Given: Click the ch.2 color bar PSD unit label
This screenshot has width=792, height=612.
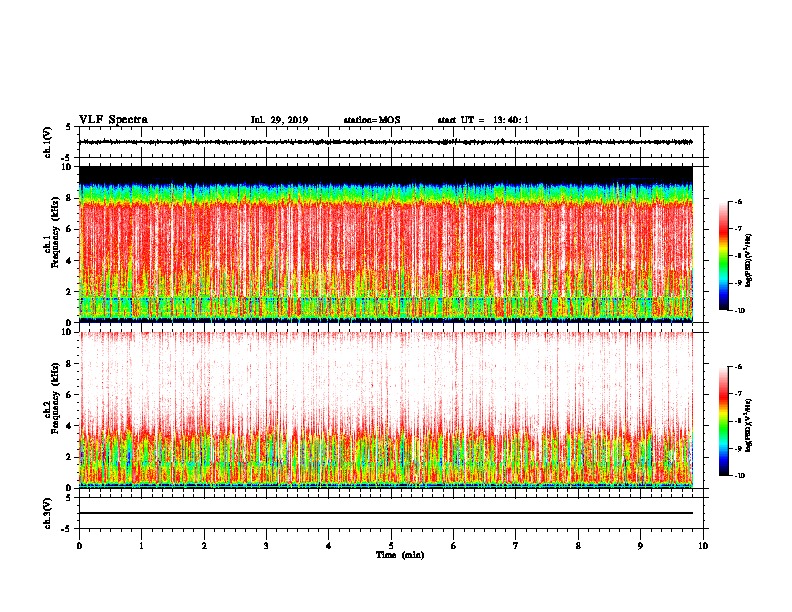Looking at the screenshot, I should tap(748, 425).
